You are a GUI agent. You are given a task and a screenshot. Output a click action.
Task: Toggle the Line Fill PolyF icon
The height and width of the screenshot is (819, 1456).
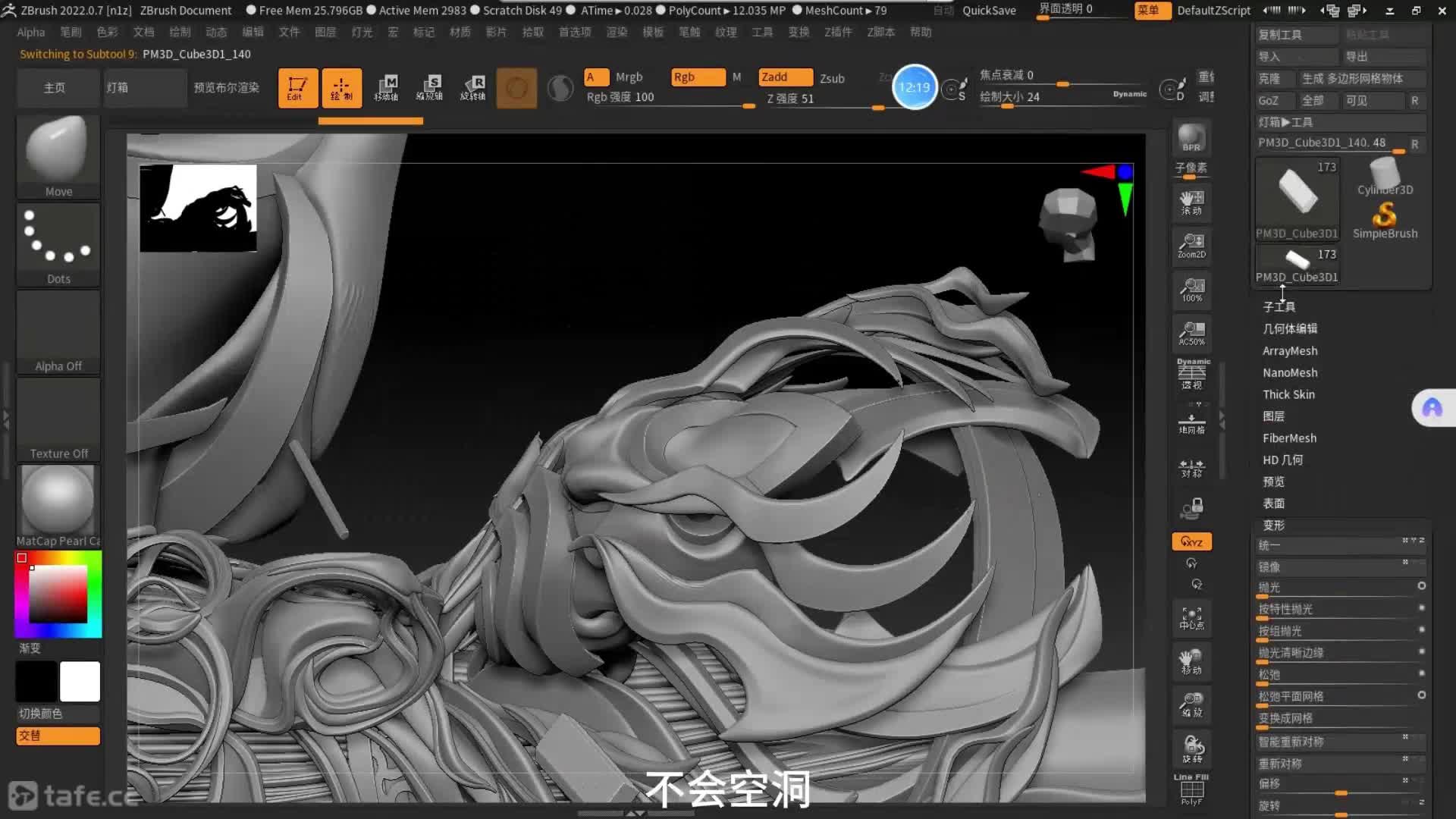click(x=1191, y=789)
